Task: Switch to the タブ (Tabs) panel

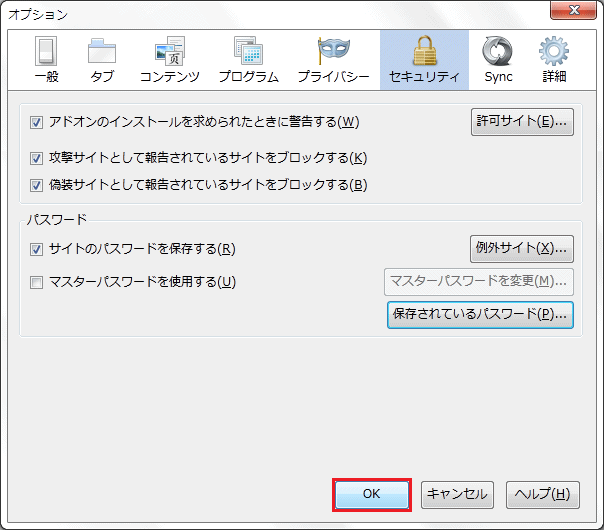Action: [x=102, y=59]
